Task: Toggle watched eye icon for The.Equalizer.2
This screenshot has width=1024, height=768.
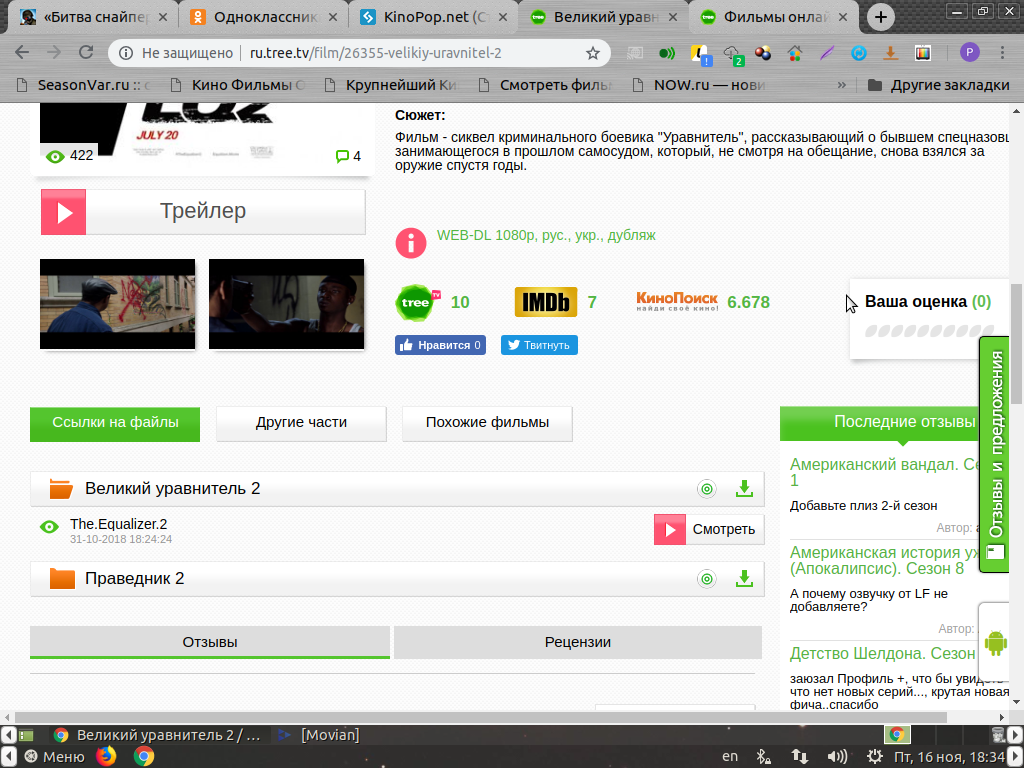Action: click(x=49, y=527)
